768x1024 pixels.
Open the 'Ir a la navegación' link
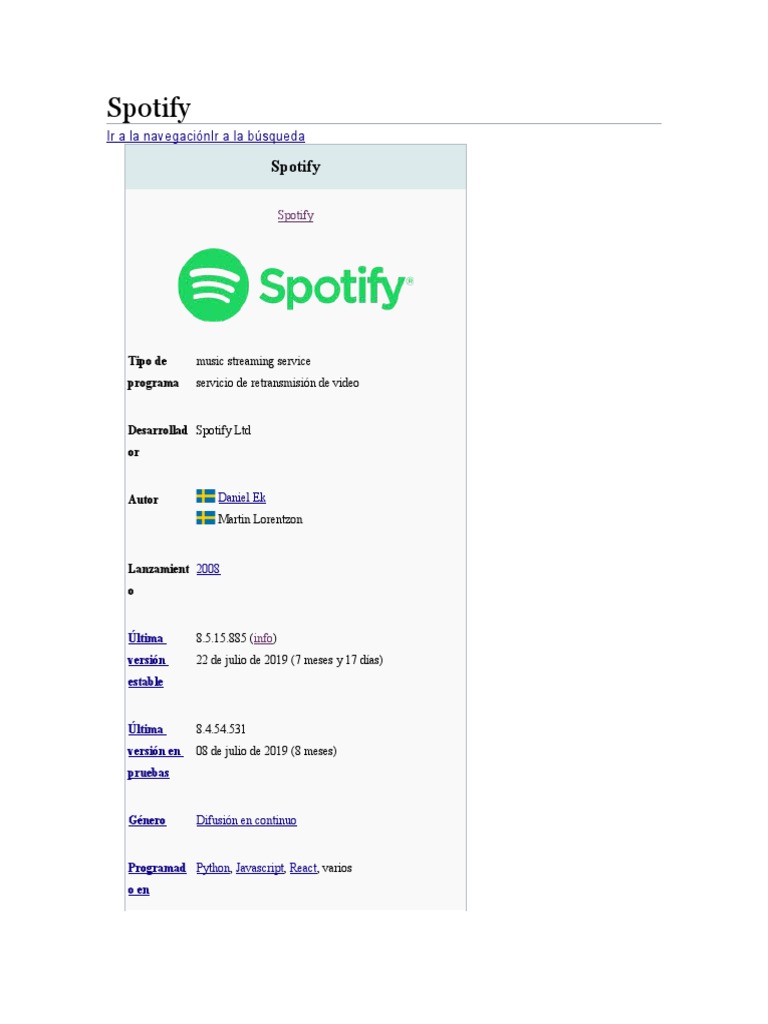(157, 136)
